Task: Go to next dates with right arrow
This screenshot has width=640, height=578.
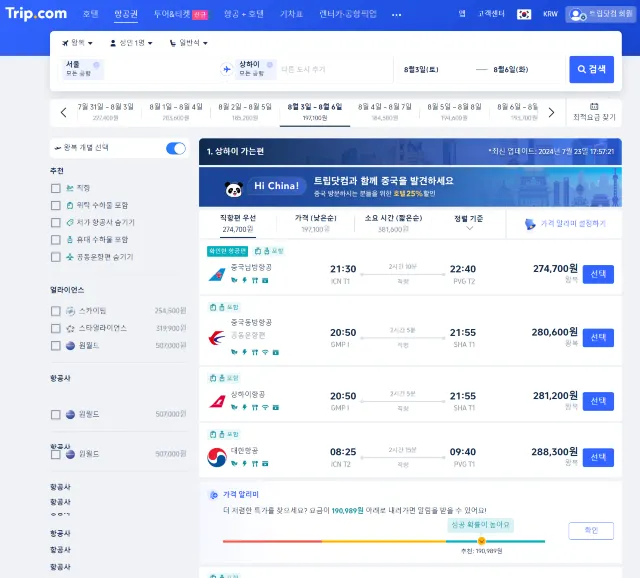Action: click(551, 112)
